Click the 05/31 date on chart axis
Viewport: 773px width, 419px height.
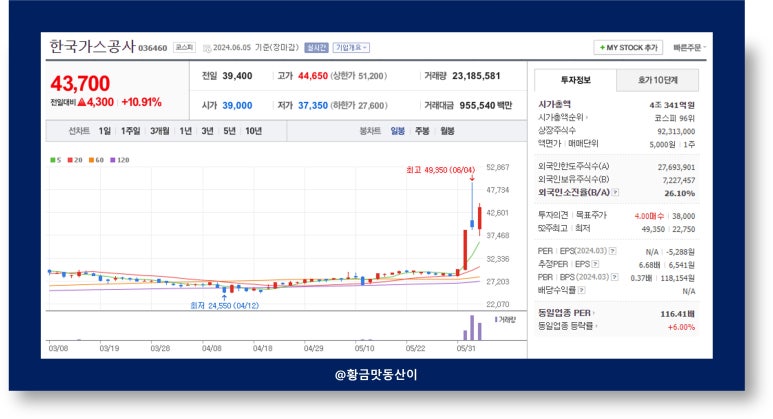point(466,348)
